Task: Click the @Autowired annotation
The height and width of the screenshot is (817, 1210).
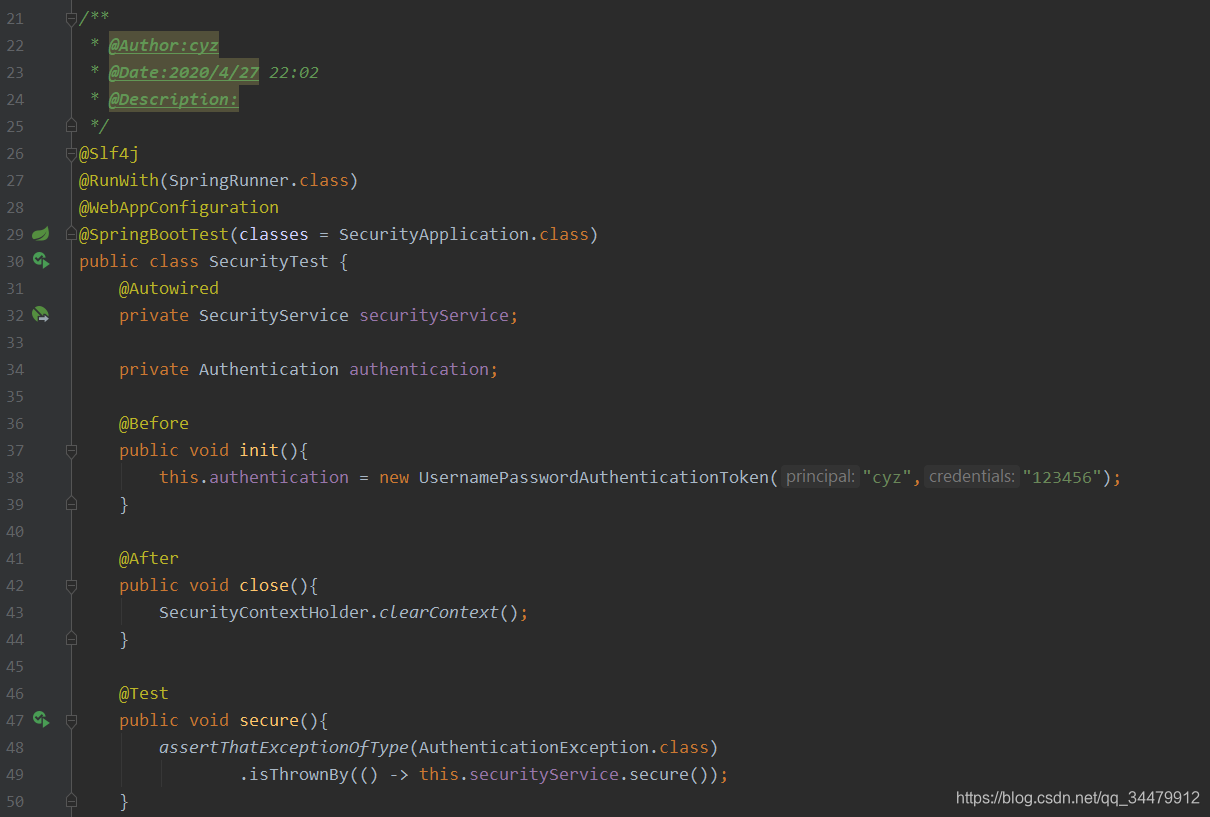Action: [x=169, y=288]
